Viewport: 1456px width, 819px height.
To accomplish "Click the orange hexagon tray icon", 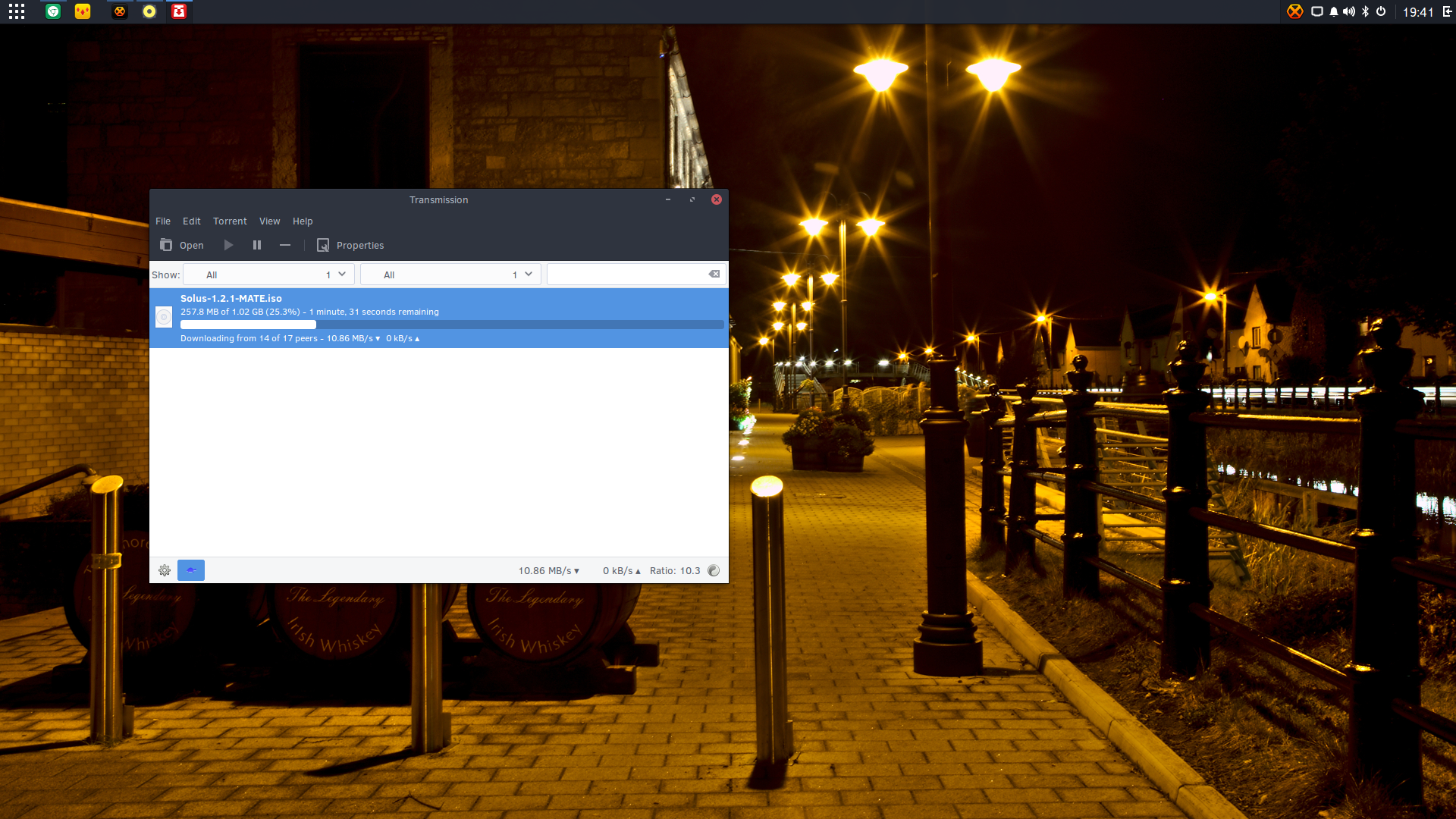I will click(1295, 11).
